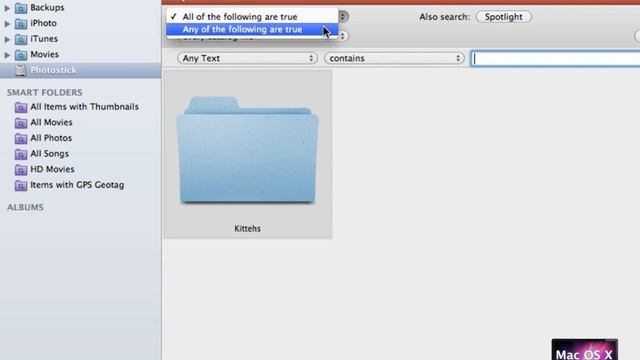The width and height of the screenshot is (640, 360).
Task: Open the 'contains' operator dropdown
Action: point(394,58)
